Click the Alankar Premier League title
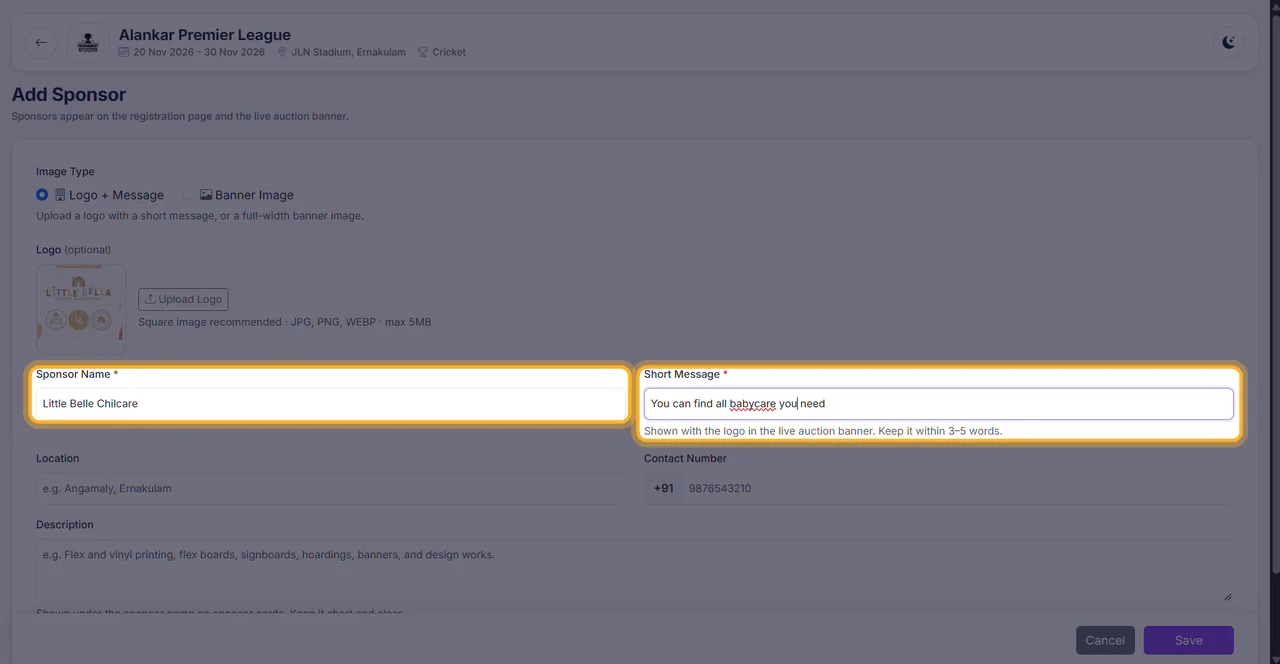This screenshot has height=664, width=1280. click(x=205, y=35)
